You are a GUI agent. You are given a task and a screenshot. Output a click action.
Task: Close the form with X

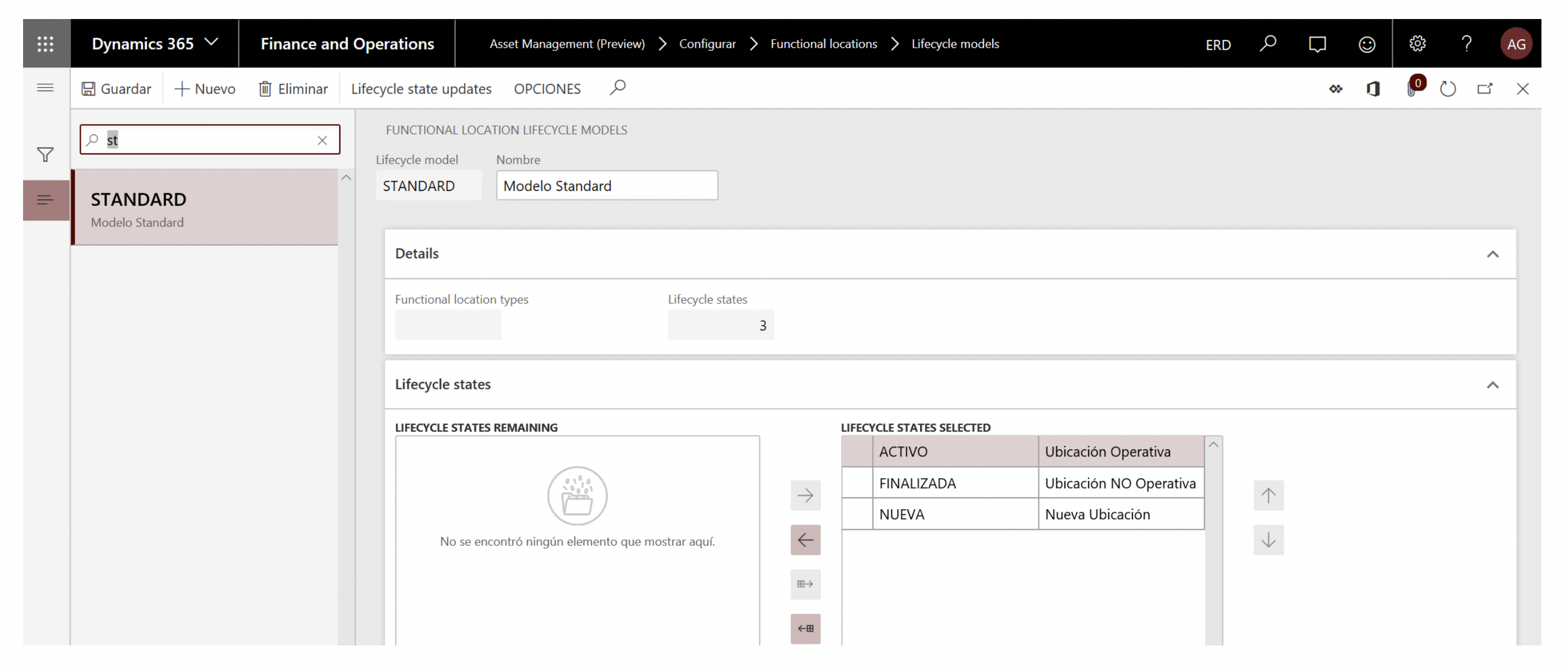tap(1522, 89)
